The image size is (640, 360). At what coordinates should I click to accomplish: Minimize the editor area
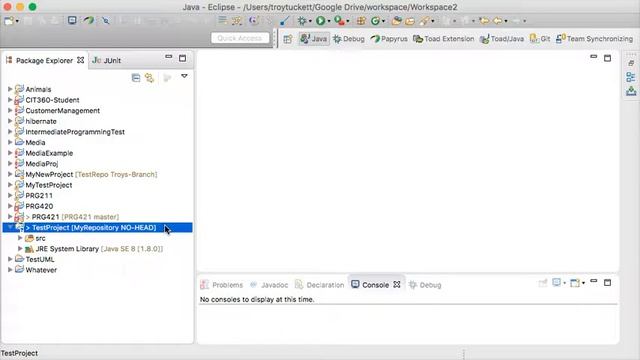594,57
